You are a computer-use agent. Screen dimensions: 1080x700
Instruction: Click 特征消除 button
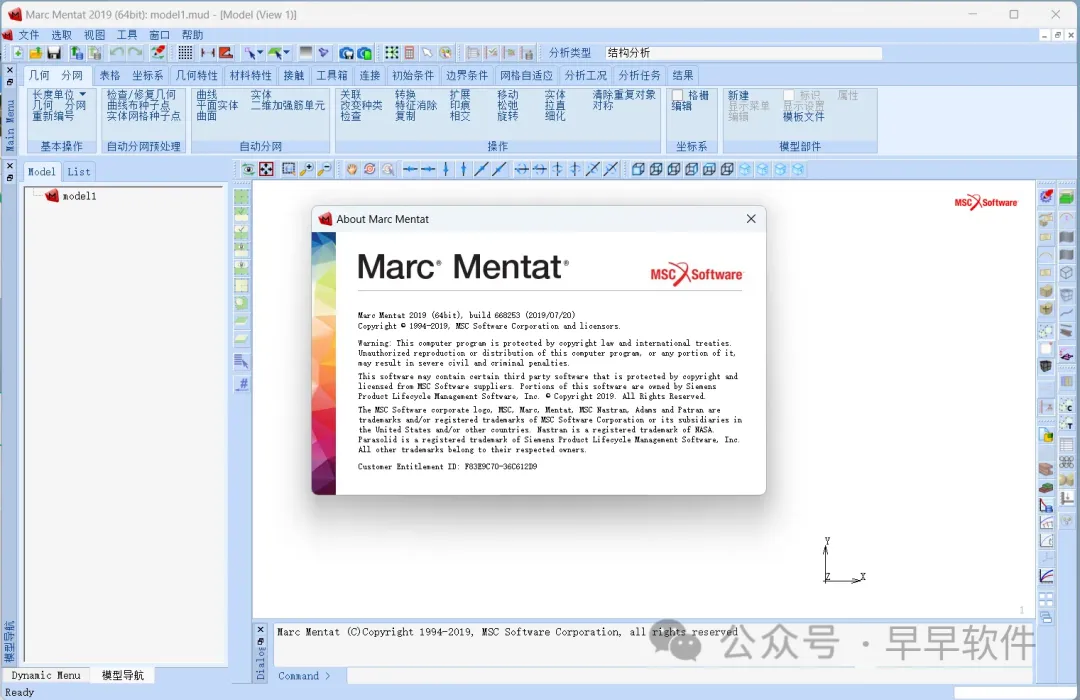[416, 105]
